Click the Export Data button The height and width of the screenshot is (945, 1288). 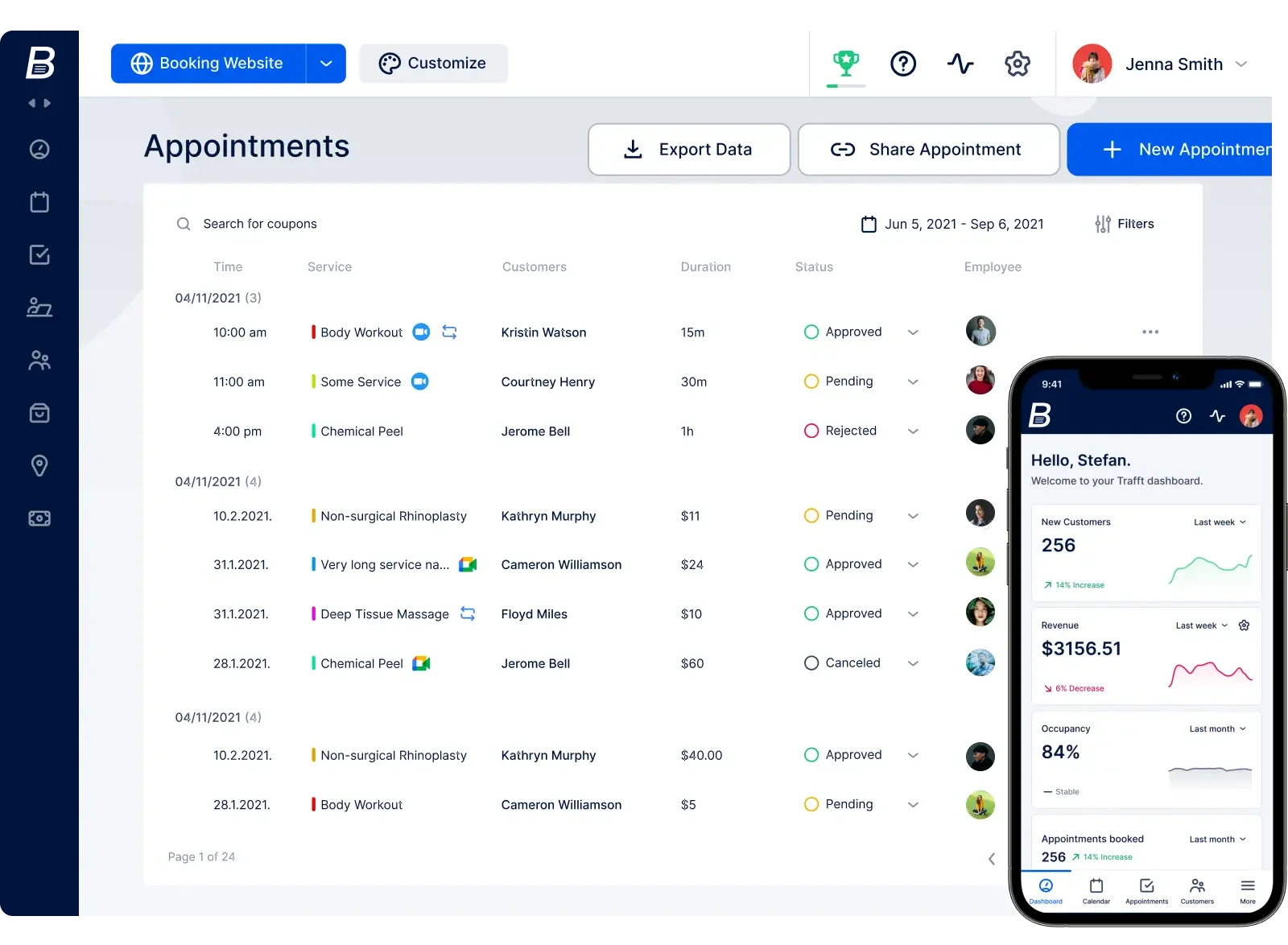coord(689,150)
